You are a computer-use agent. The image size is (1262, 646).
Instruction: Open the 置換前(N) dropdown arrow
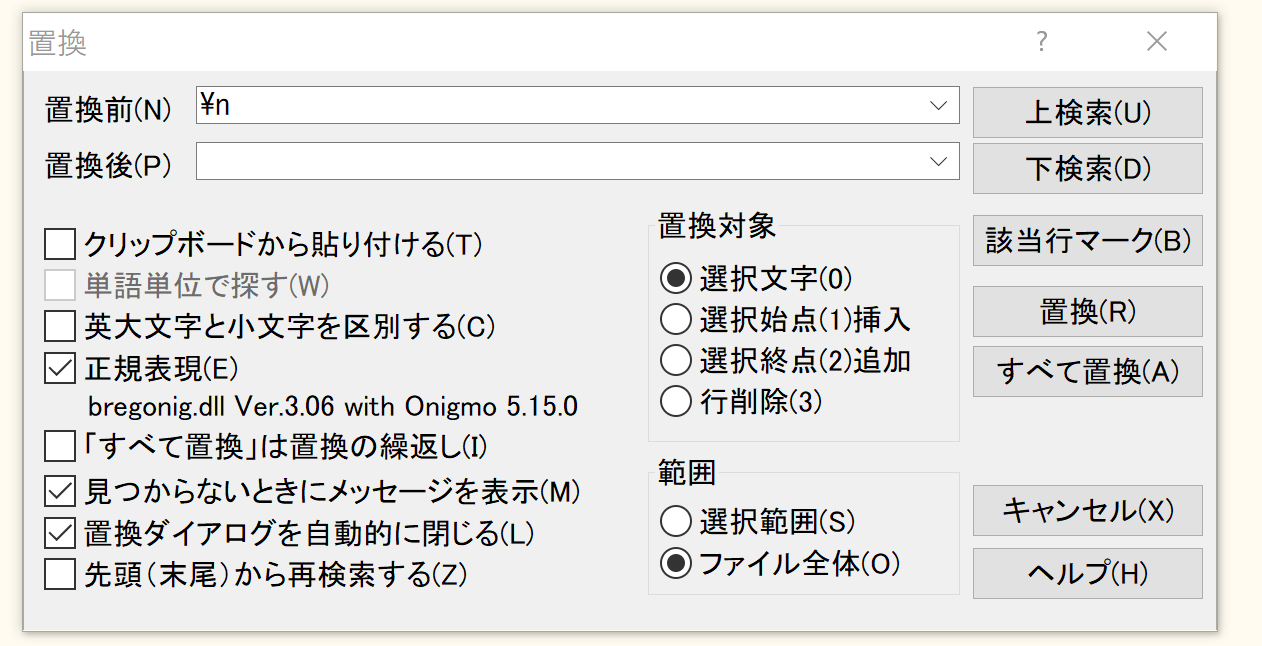click(938, 105)
